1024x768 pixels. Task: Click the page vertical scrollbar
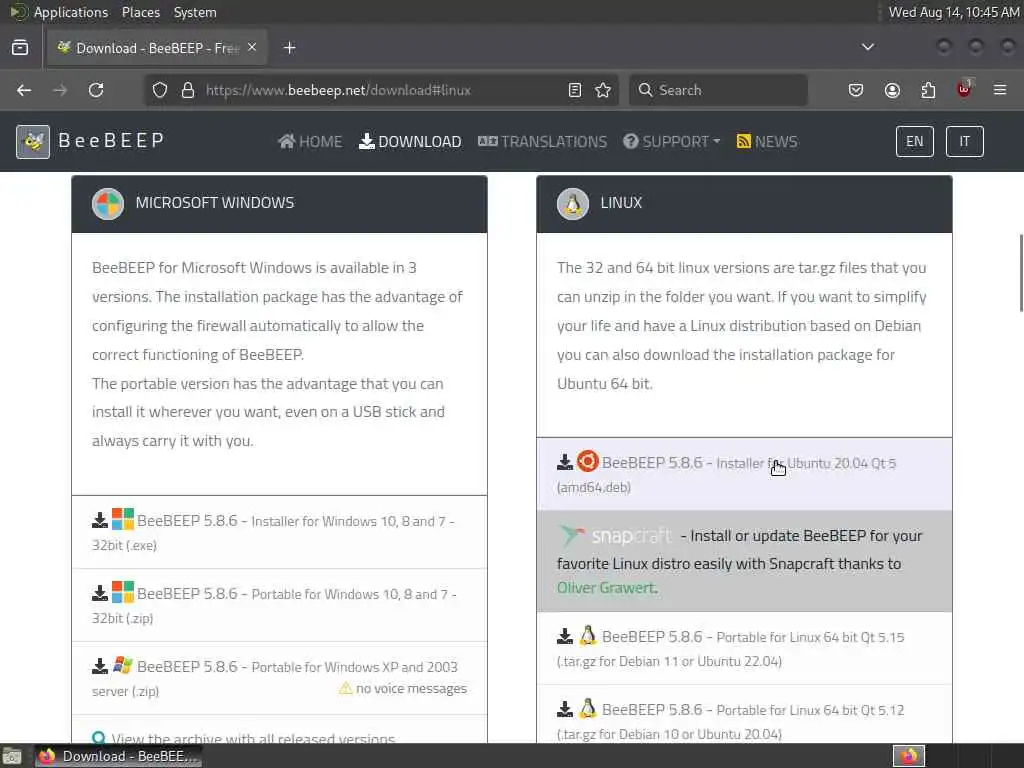tap(1021, 273)
